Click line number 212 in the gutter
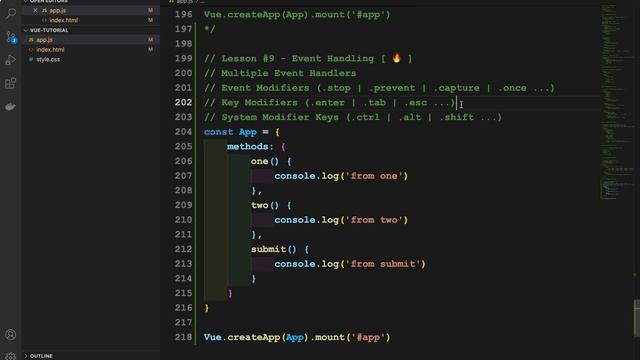Image resolution: width=640 pixels, height=360 pixels. point(183,249)
